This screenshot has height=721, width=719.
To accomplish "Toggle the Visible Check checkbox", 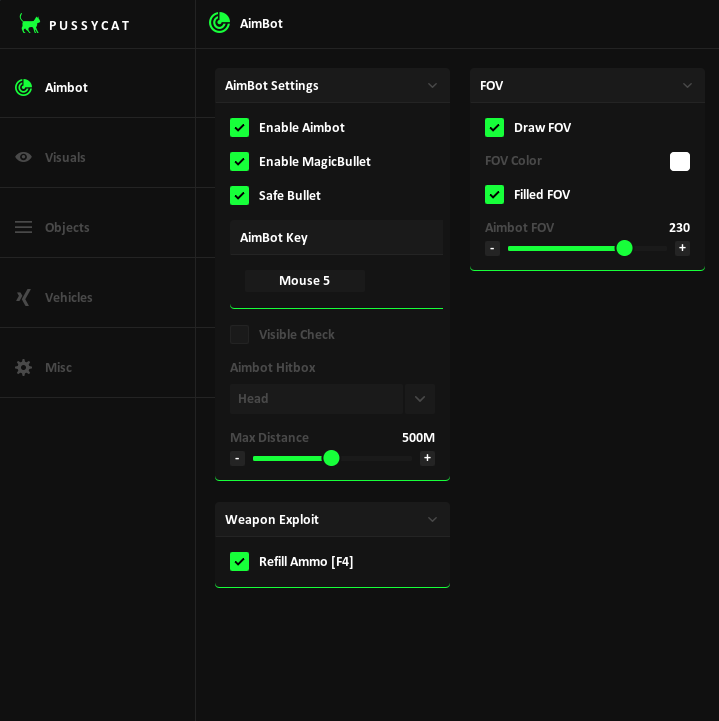I will pos(239,334).
